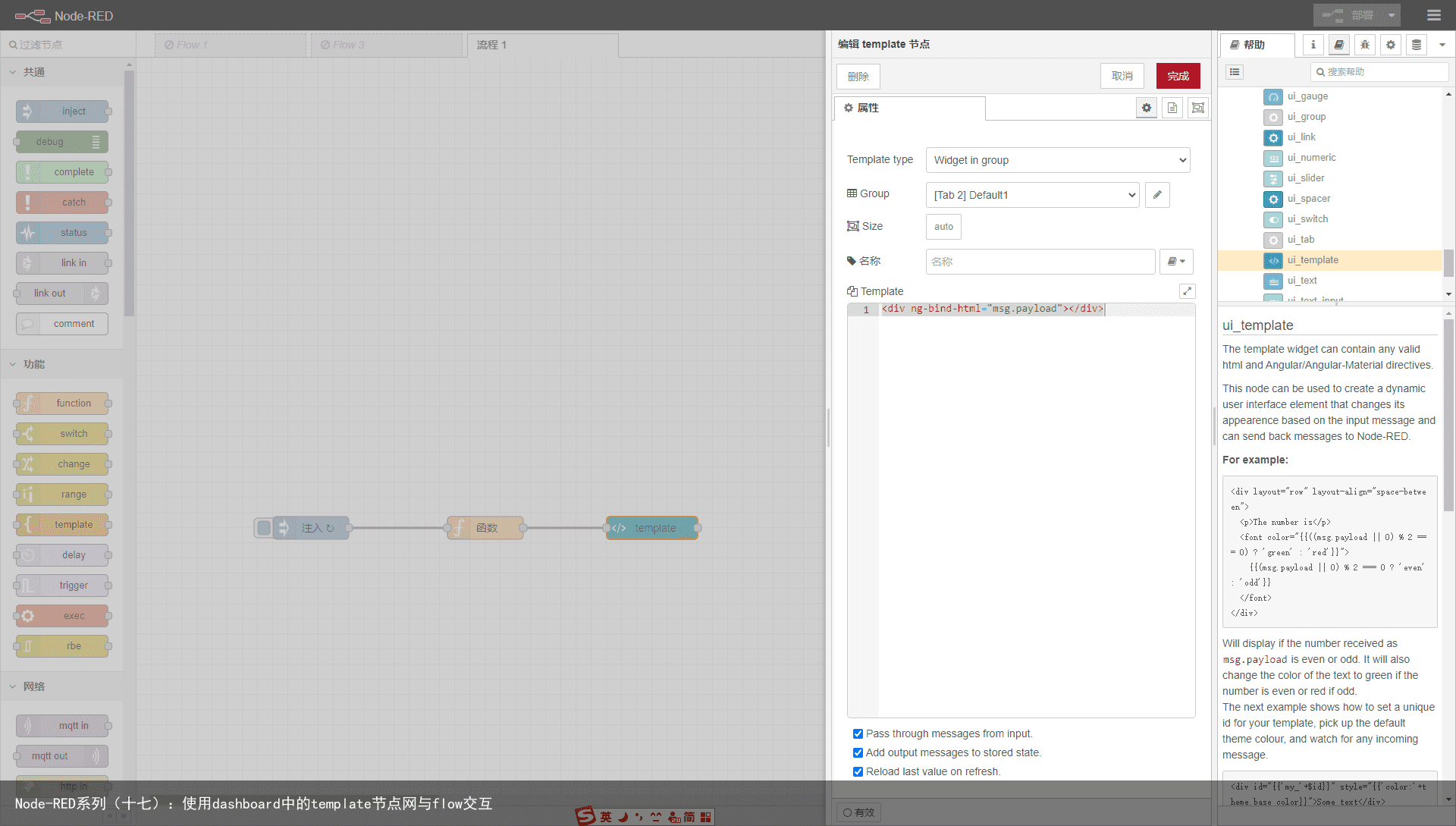Switch to the 流程 1 tab
Image resolution: width=1456 pixels, height=826 pixels.
pos(543,45)
